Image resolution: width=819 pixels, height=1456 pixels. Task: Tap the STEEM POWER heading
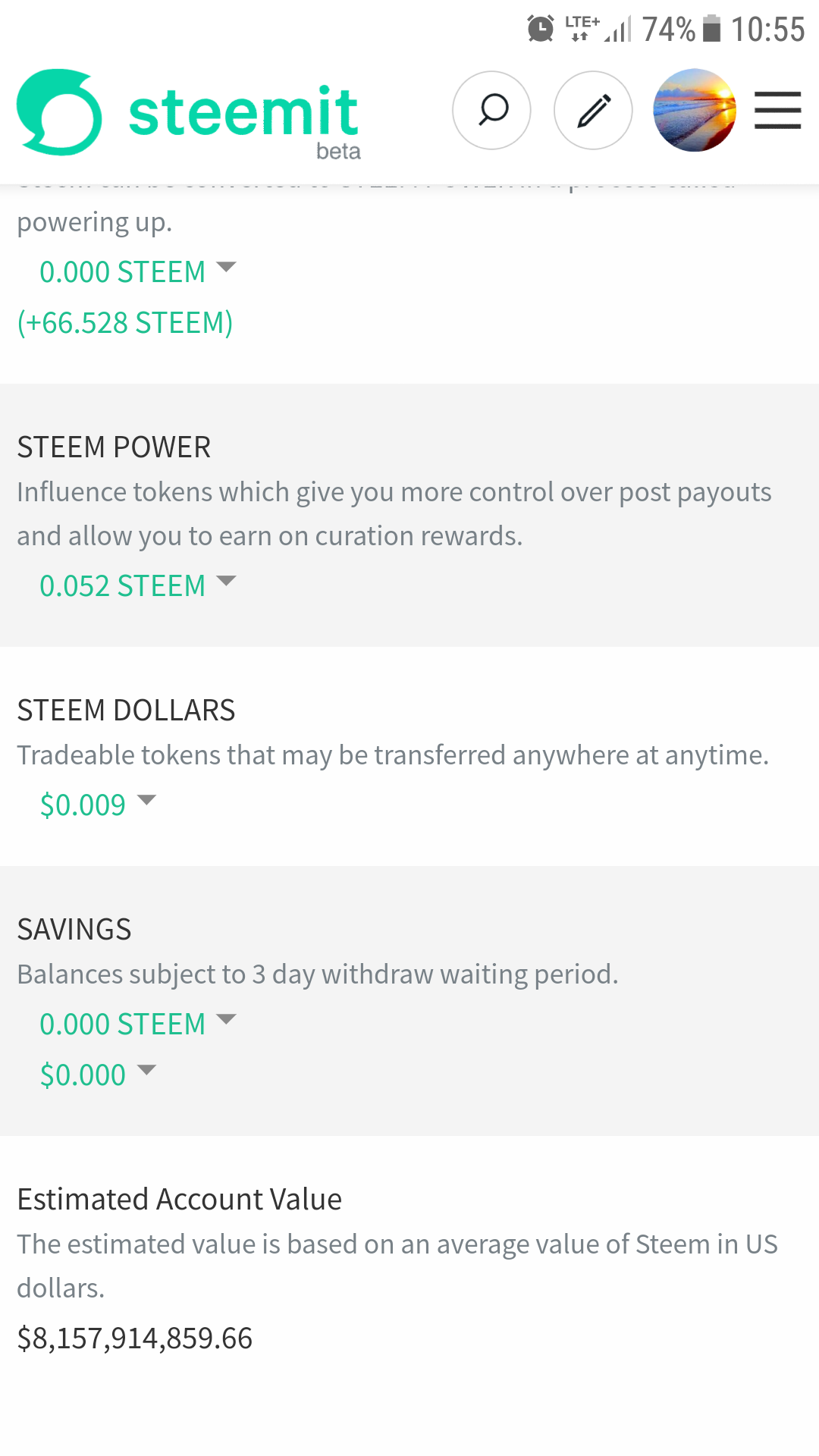(114, 447)
